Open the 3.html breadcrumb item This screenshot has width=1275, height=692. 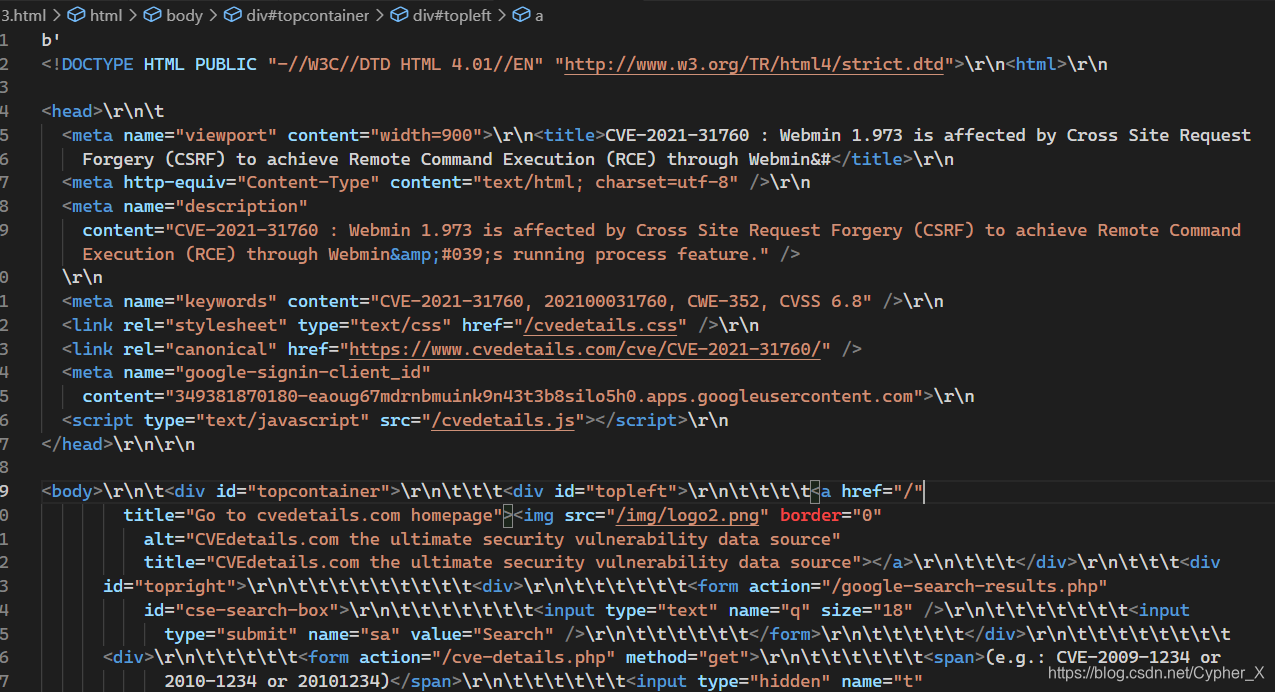coord(24,15)
